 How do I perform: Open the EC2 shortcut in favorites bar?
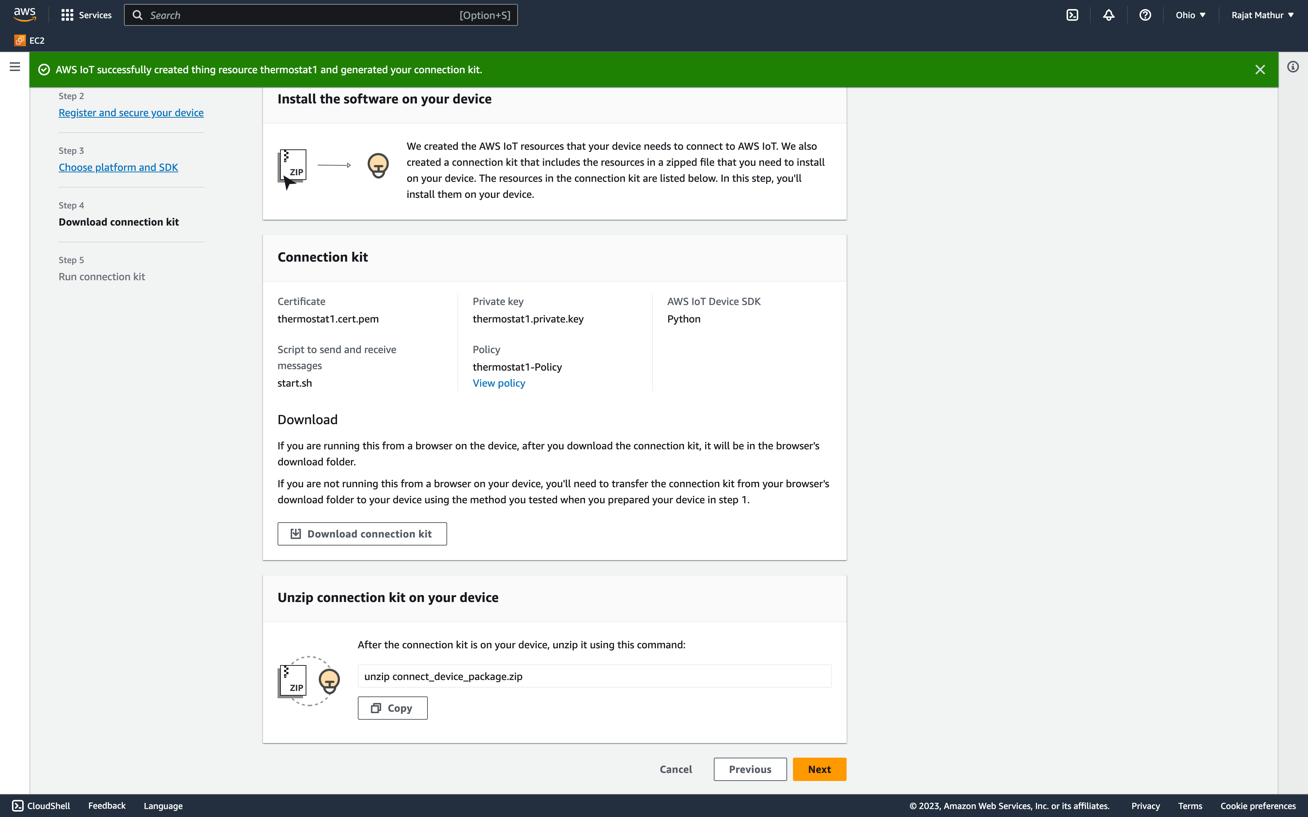click(x=29, y=40)
